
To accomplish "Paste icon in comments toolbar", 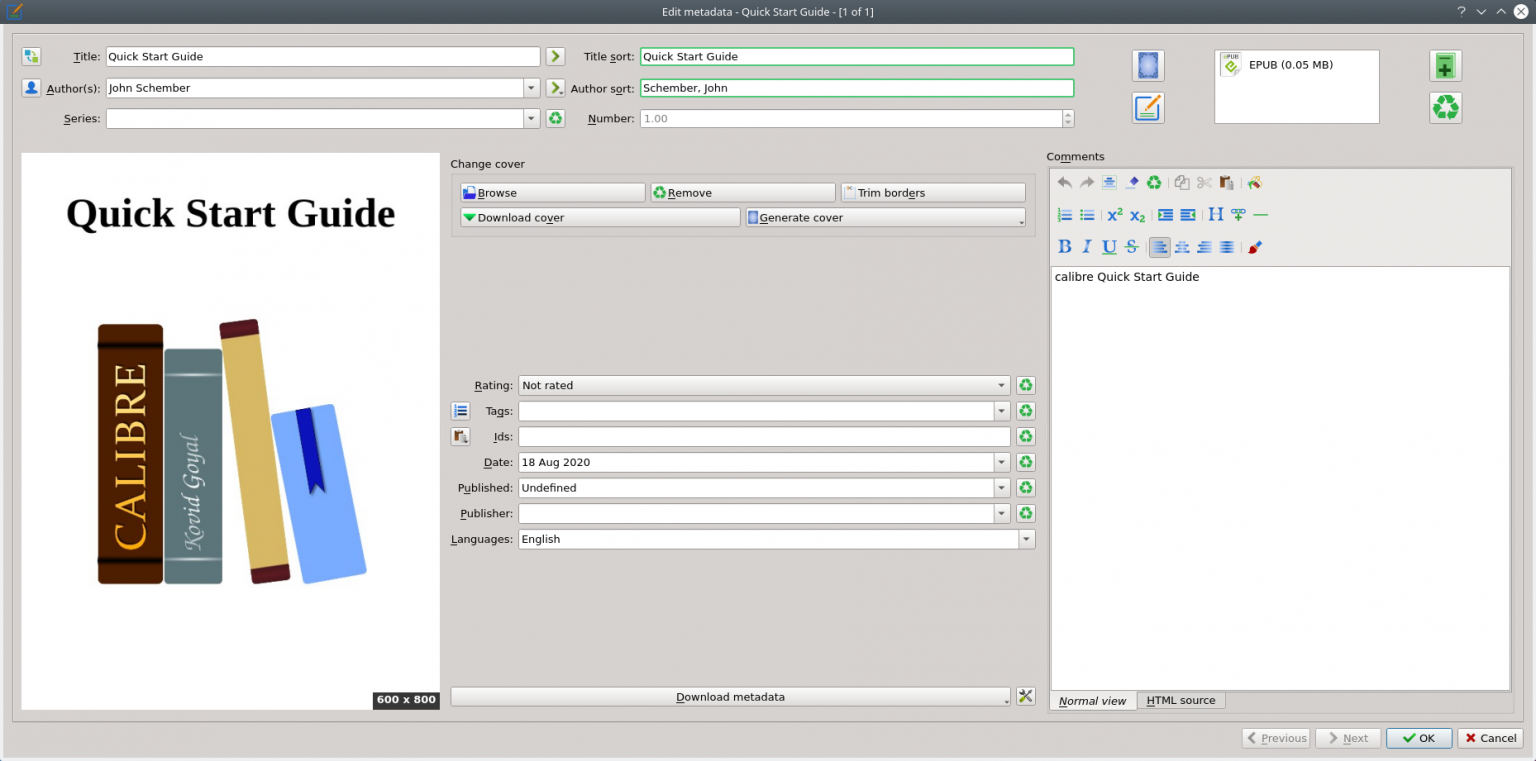I will [x=1226, y=183].
